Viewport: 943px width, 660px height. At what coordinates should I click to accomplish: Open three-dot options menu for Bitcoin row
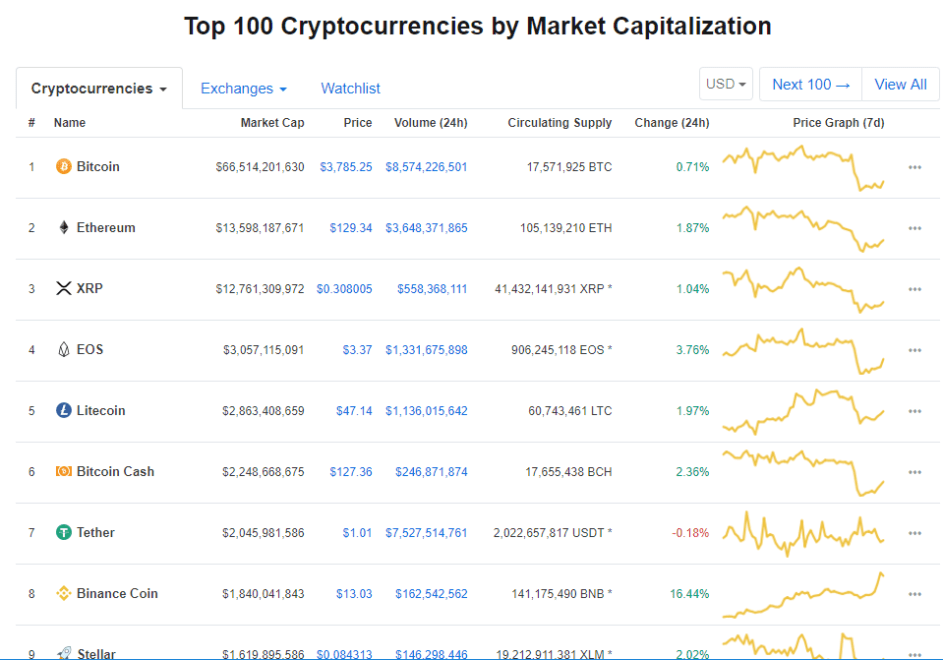tap(914, 167)
